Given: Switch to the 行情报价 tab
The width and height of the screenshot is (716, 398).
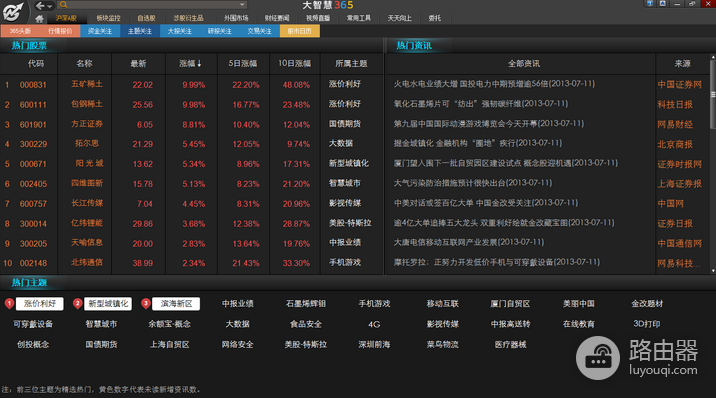Looking at the screenshot, I should tap(60, 31).
